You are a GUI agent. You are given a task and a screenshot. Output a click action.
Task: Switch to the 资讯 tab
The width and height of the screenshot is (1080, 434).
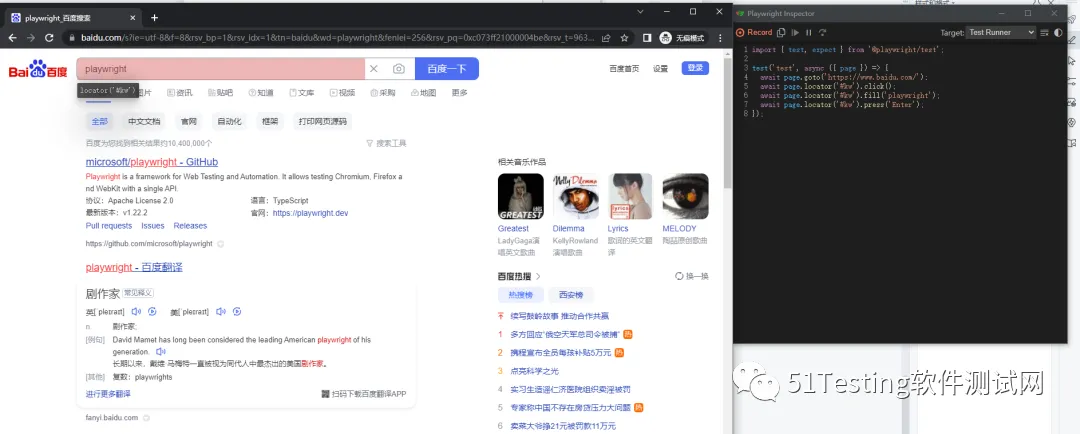pyautogui.click(x=180, y=93)
